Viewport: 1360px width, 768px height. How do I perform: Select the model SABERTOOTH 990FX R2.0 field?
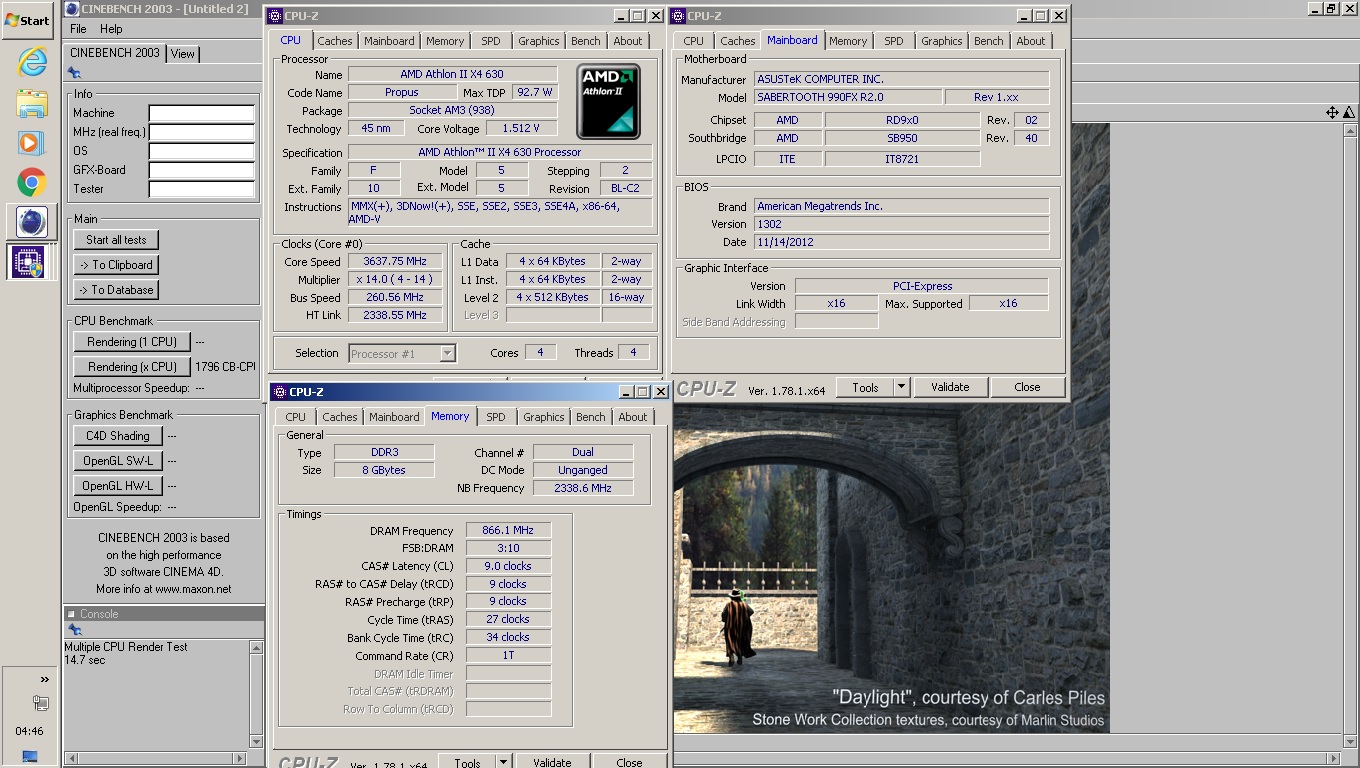pyautogui.click(x=848, y=97)
